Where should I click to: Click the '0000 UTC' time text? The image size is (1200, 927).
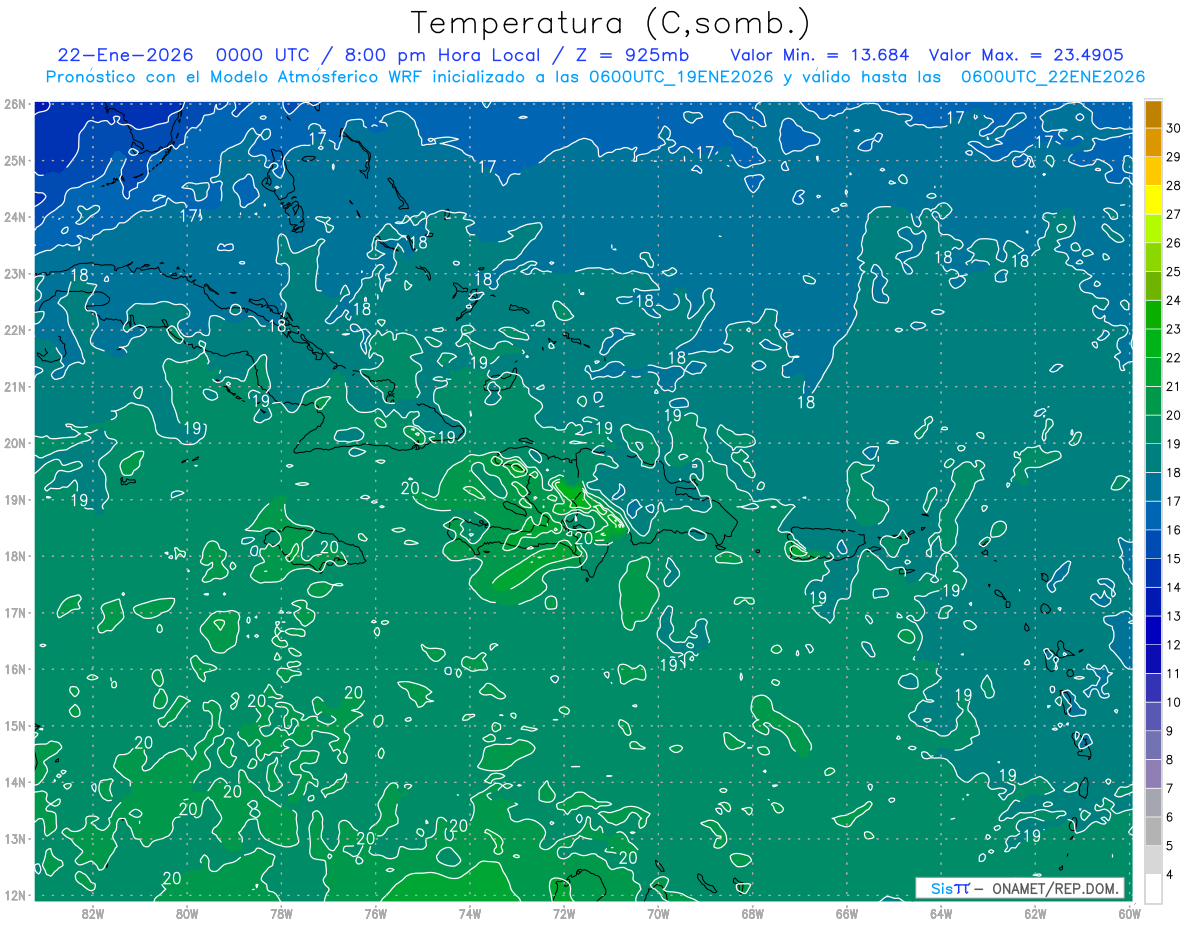(x=263, y=55)
